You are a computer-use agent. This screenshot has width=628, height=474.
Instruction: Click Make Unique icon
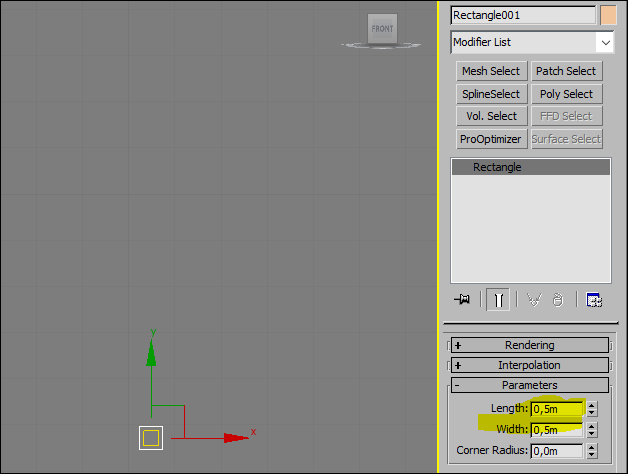point(534,299)
